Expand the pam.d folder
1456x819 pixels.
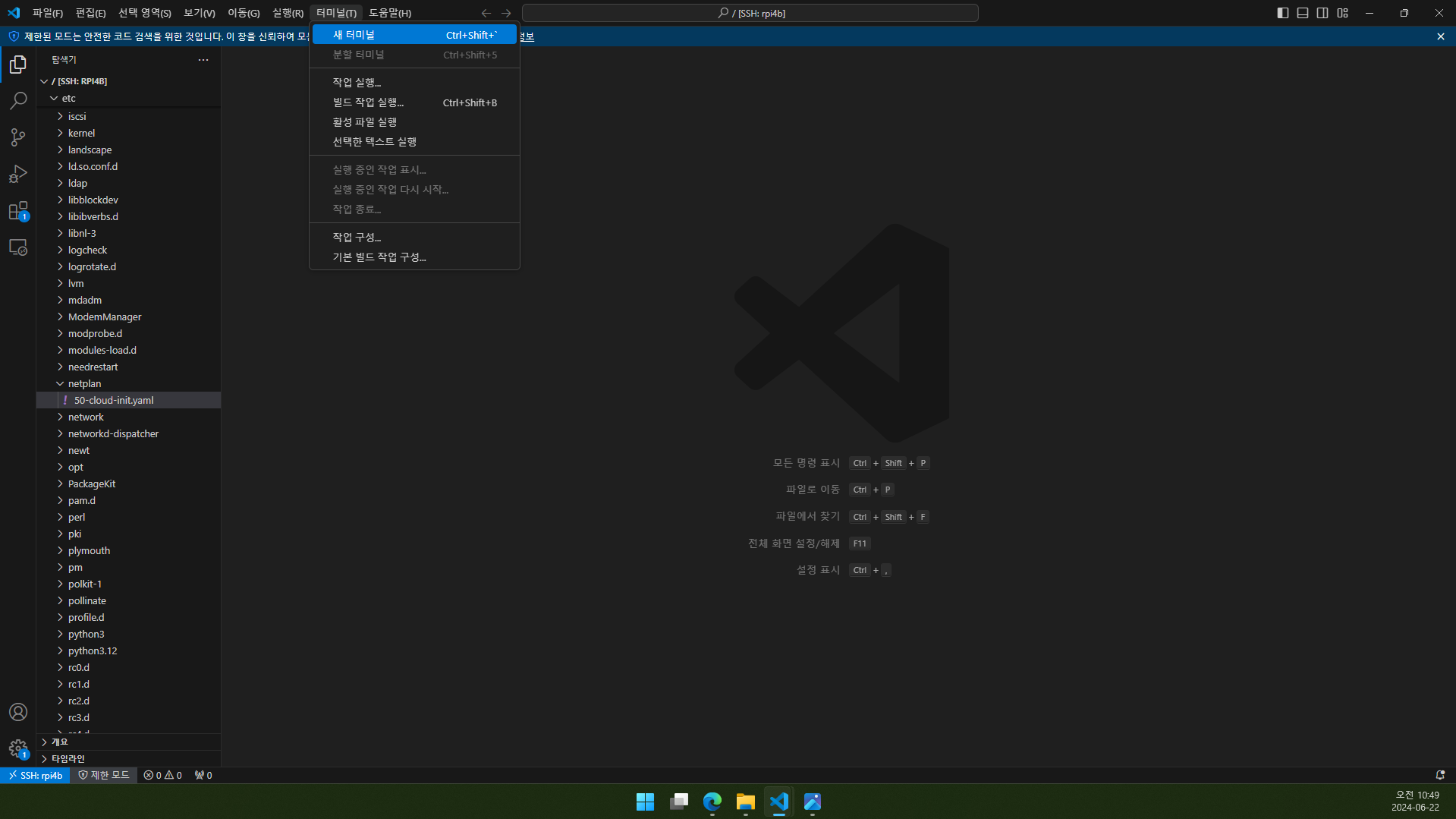coord(129,501)
